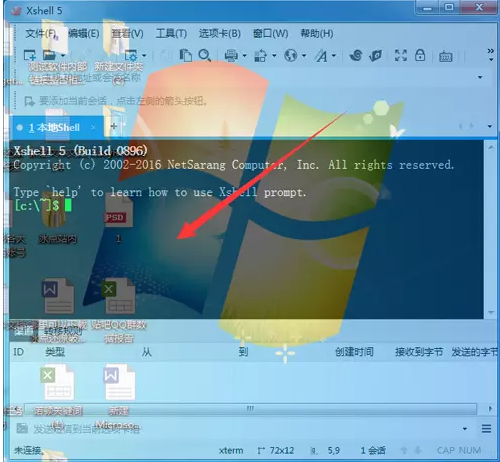
Task: Click the New session toolbar icon
Action: (30, 55)
